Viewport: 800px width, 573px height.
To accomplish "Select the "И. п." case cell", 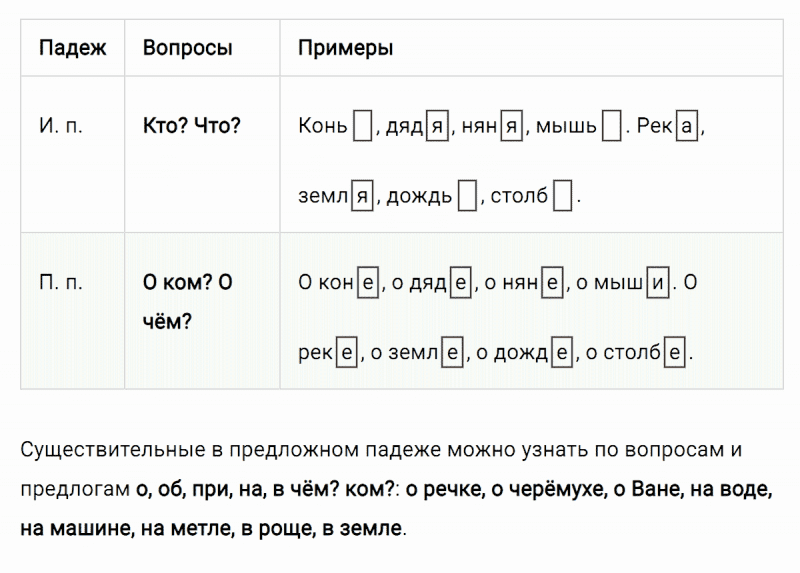I will click(60, 127).
